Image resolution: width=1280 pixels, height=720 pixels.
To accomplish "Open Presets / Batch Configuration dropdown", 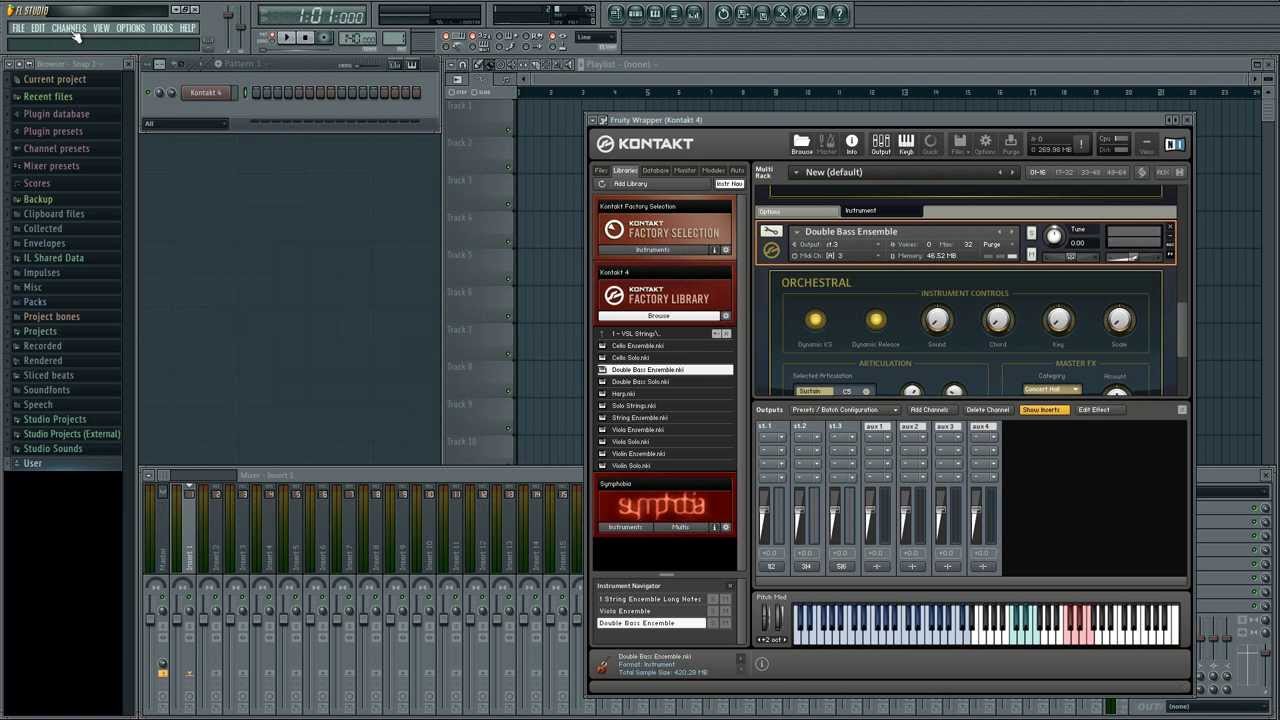I will point(844,410).
